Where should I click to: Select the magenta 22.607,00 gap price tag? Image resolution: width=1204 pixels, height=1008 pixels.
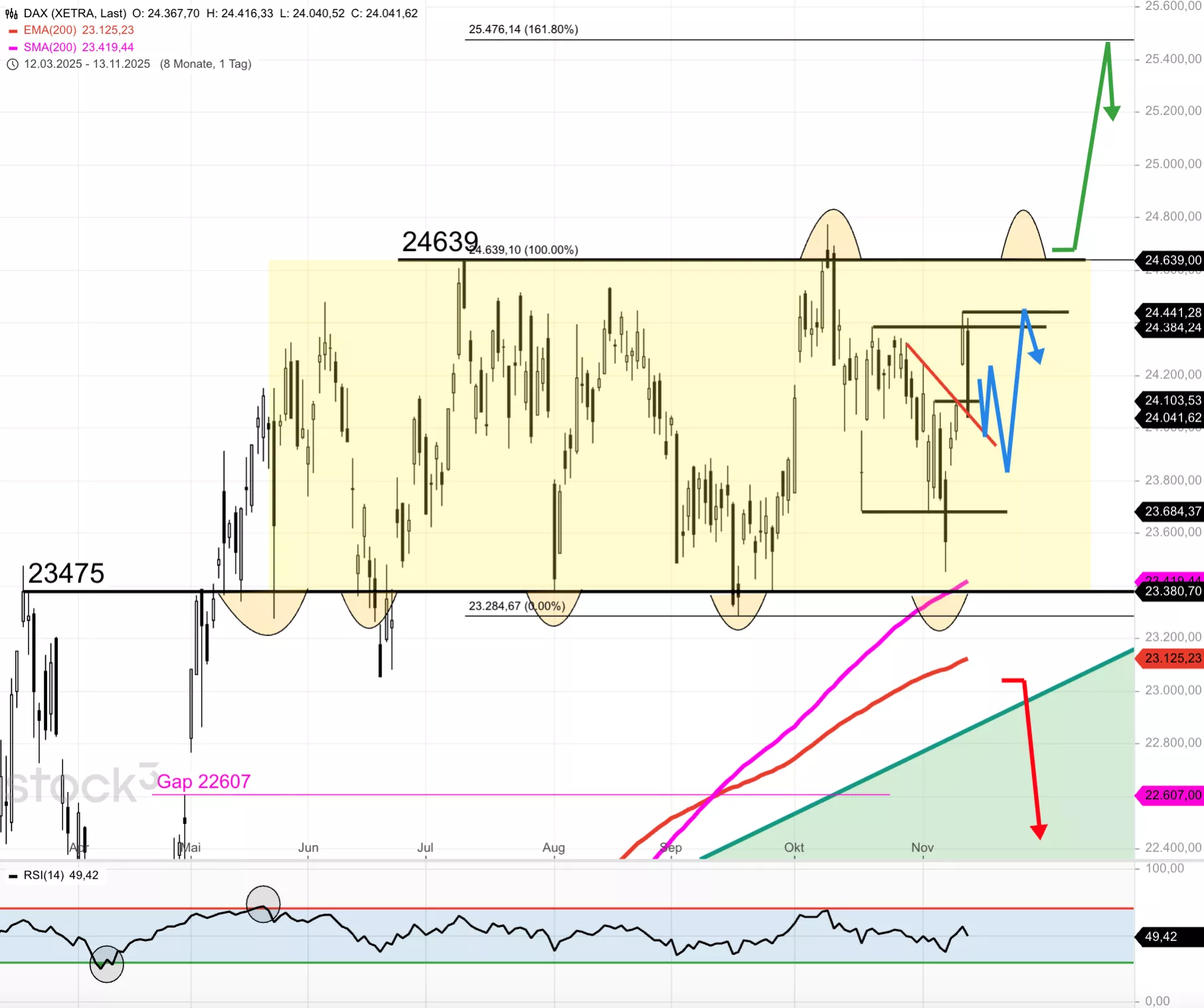[1172, 795]
